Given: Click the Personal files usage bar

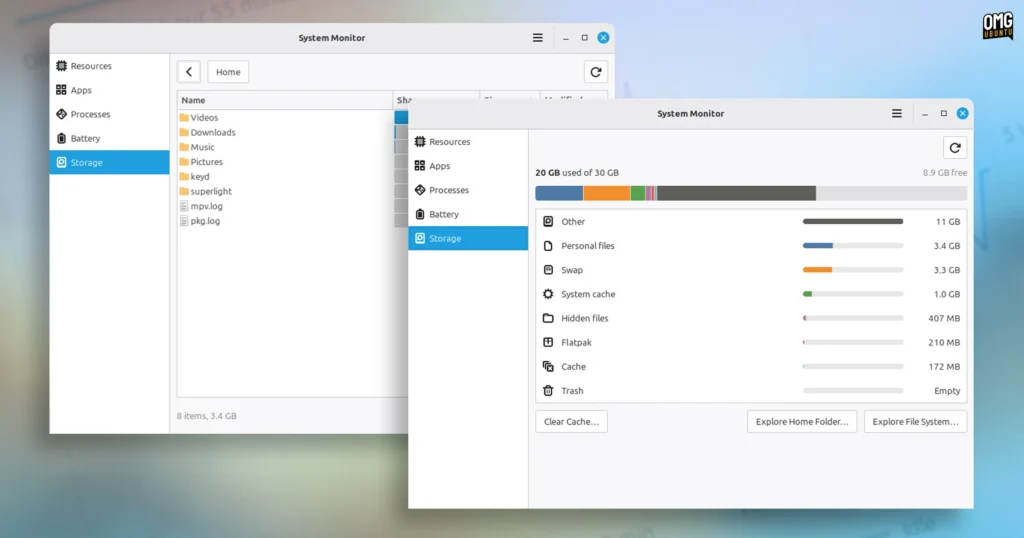Looking at the screenshot, I should [853, 245].
